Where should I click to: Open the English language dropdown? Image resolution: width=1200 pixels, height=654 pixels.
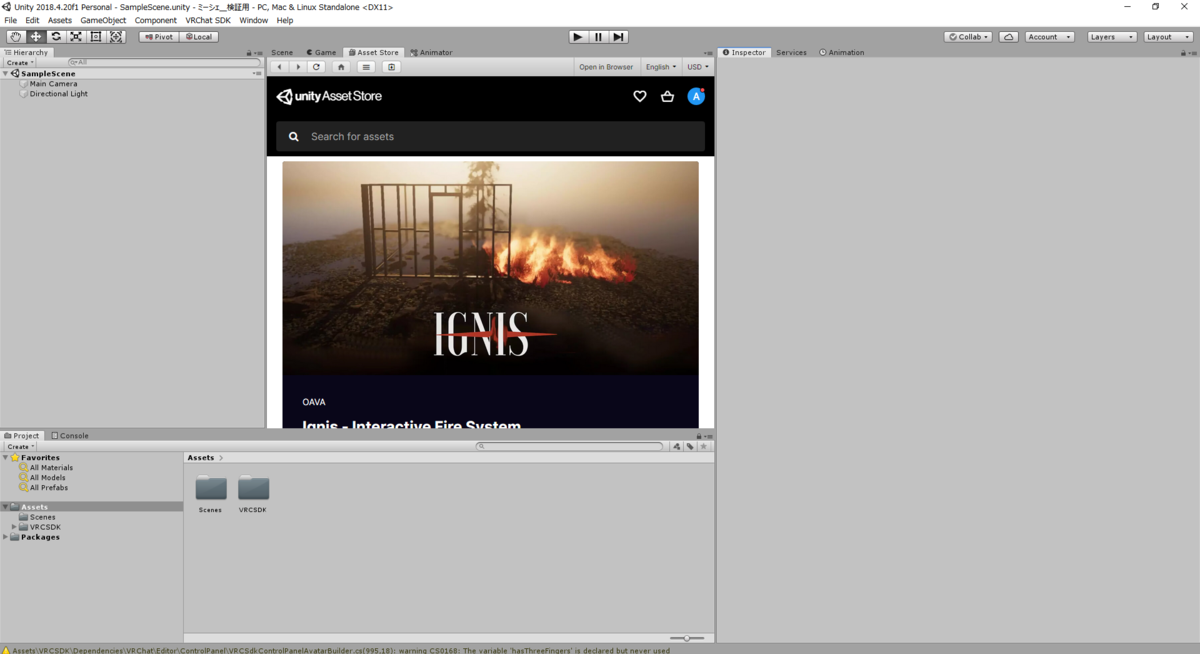(660, 67)
